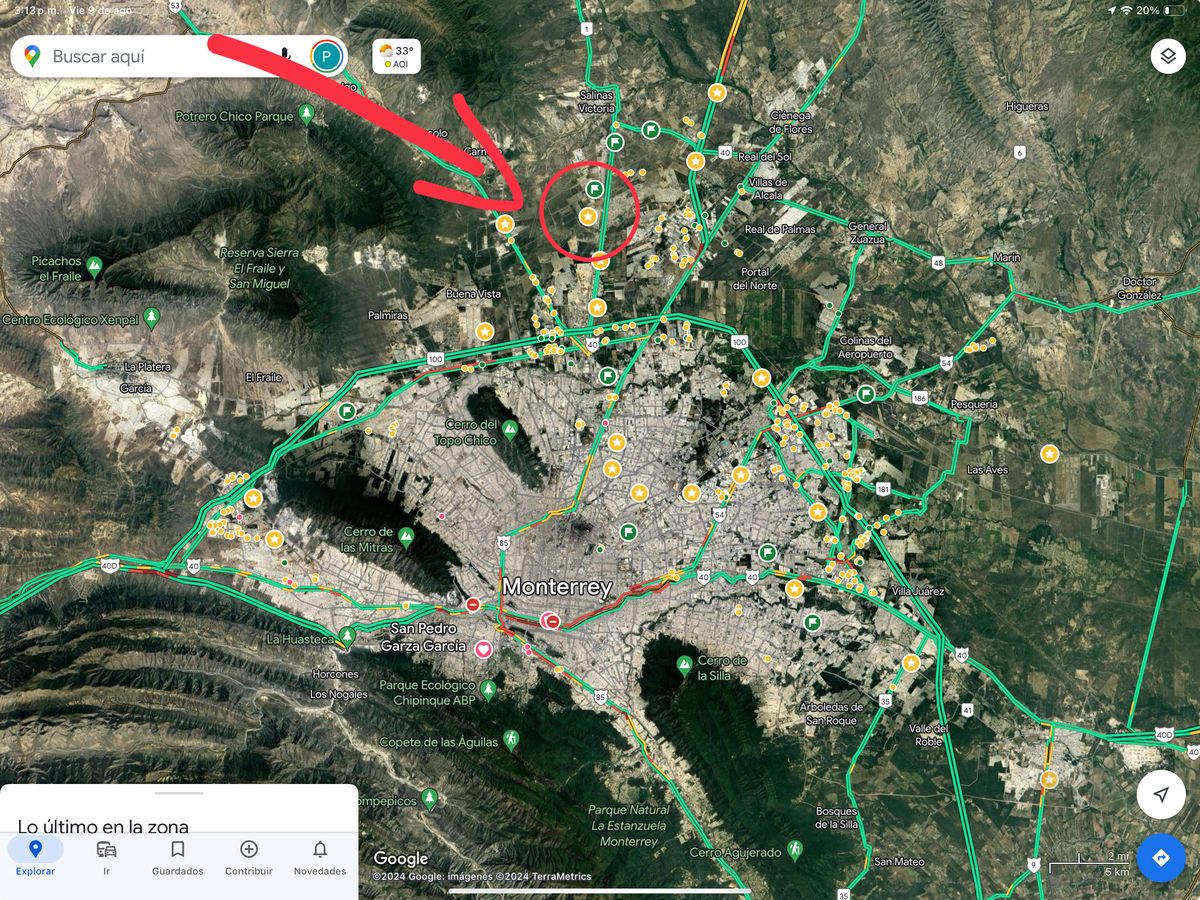
Task: Click the Buscar aquí search field
Action: coord(160,56)
